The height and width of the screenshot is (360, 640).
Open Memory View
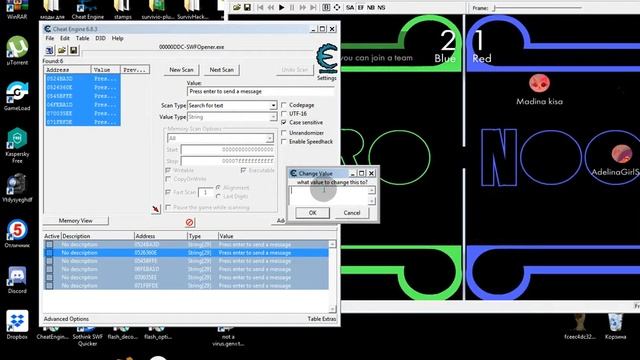click(x=76, y=220)
